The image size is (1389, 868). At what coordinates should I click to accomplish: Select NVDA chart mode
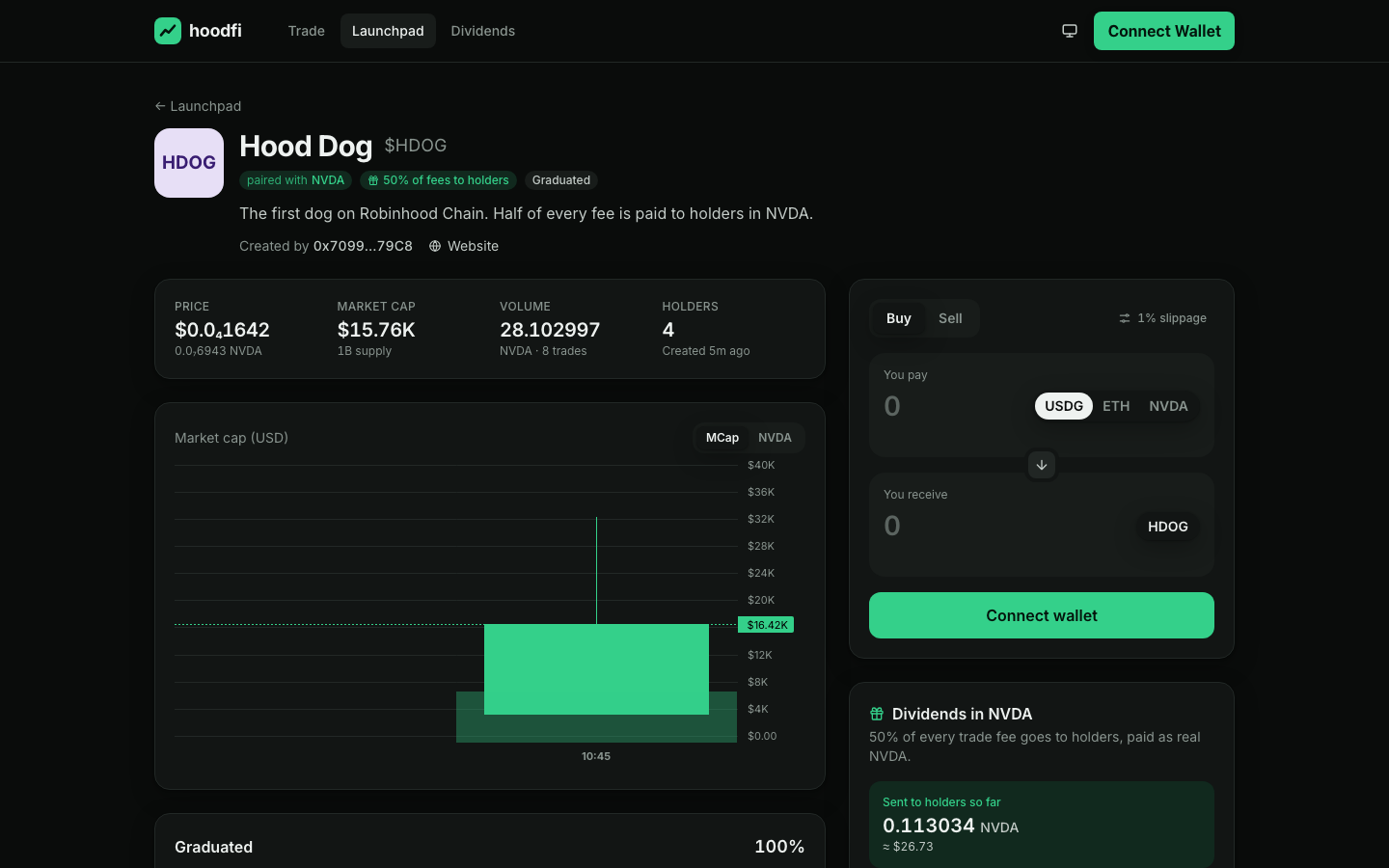click(x=775, y=438)
